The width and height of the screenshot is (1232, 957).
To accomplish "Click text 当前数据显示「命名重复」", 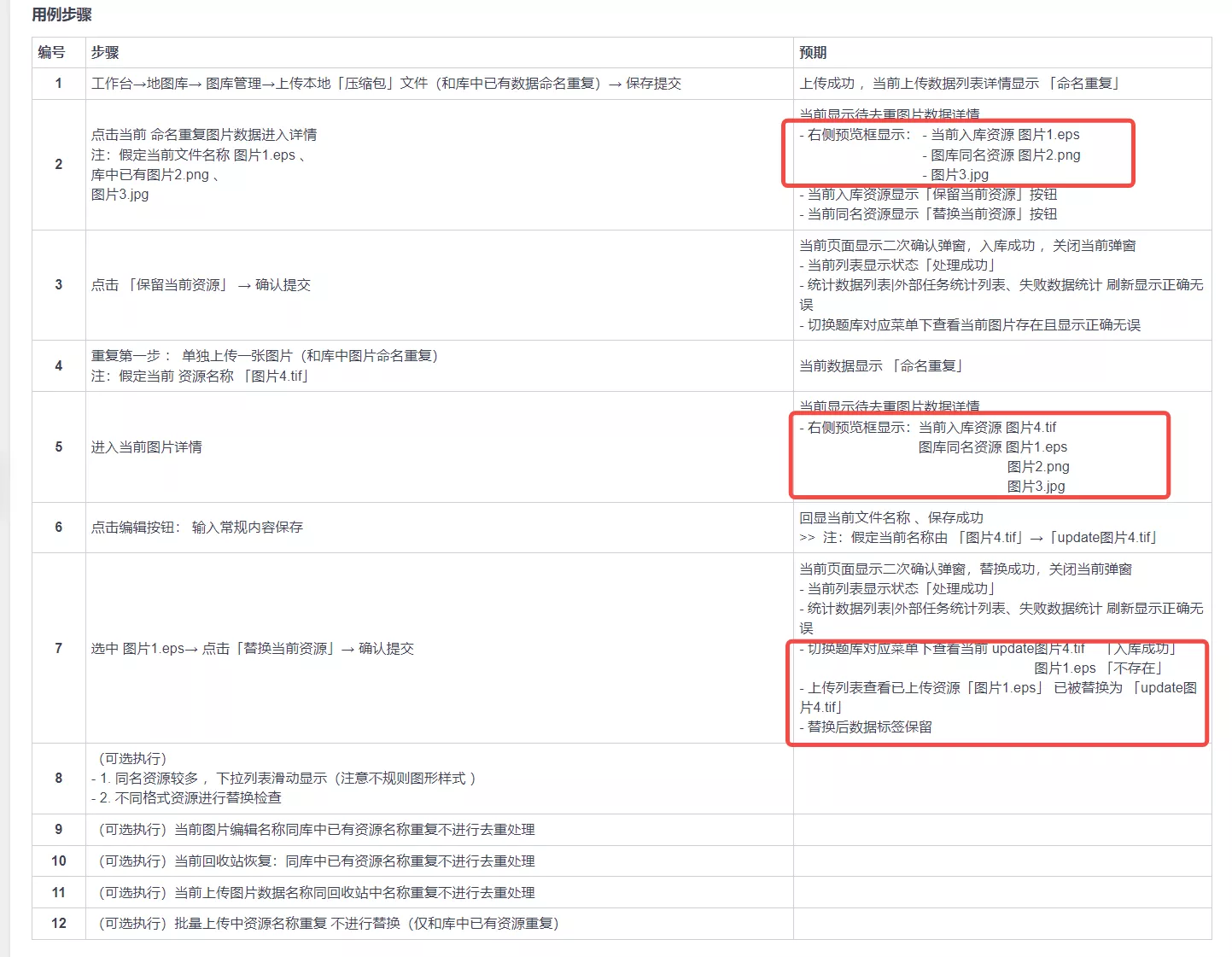I will (x=881, y=366).
